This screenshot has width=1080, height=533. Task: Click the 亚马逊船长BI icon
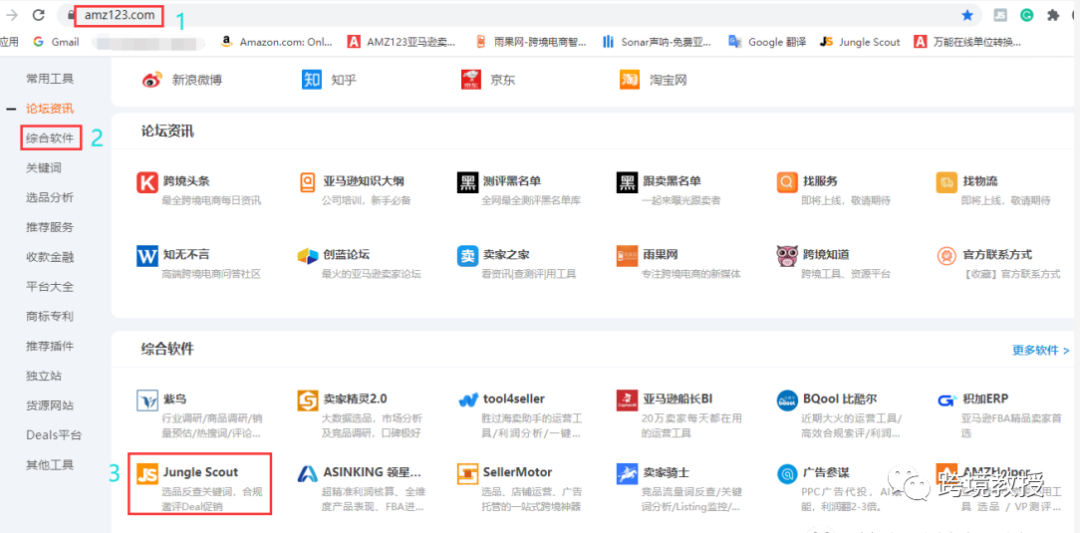pyautogui.click(x=627, y=400)
